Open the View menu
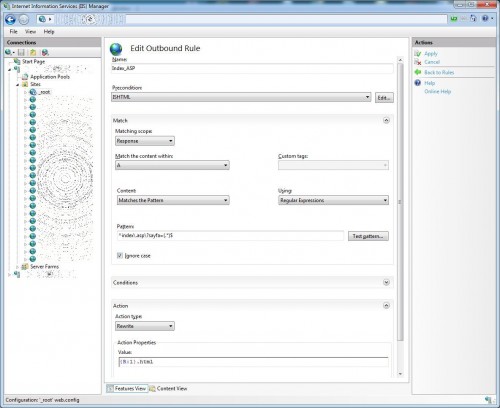Viewport: 500px width, 408px height. click(x=30, y=32)
